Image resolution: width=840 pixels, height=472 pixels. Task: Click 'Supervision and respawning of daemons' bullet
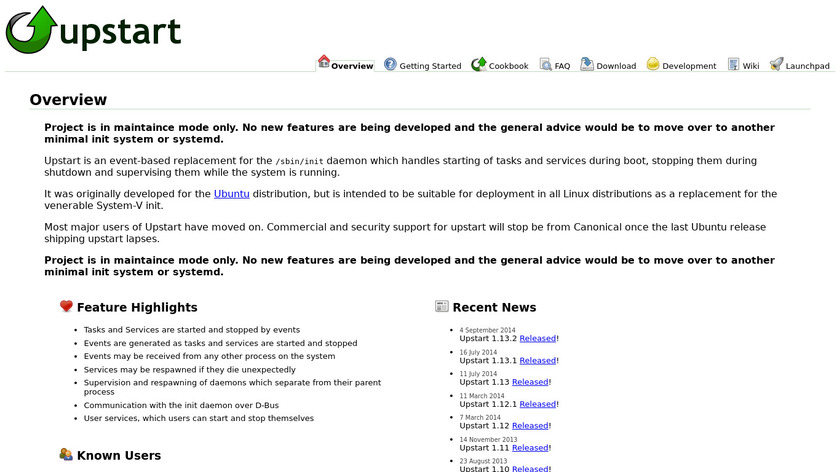point(232,387)
